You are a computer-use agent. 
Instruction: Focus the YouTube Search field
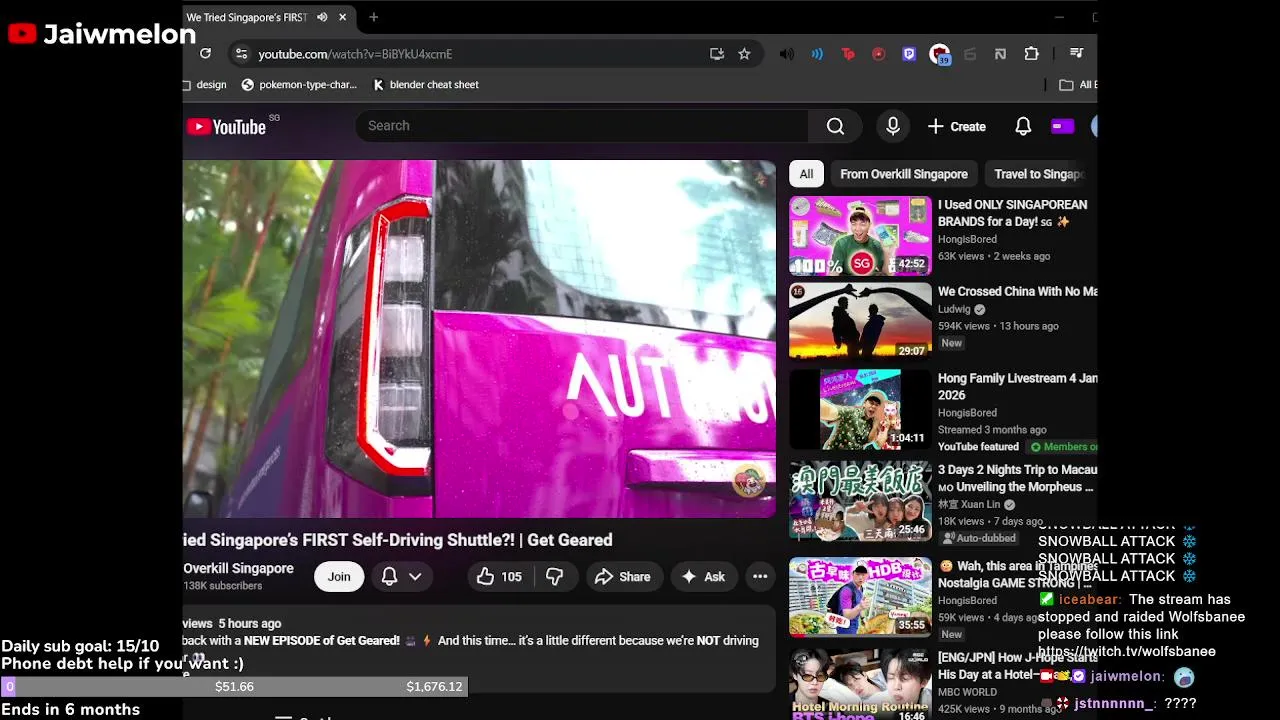pos(582,126)
